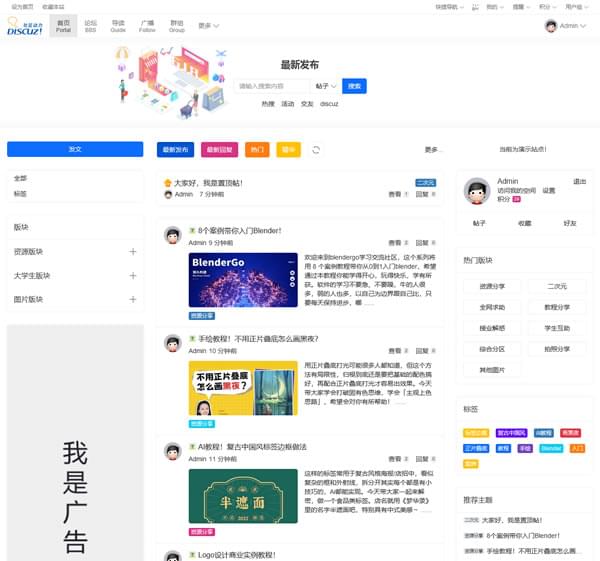
Task: Select the yellow 精华 filter button
Action: [289, 150]
